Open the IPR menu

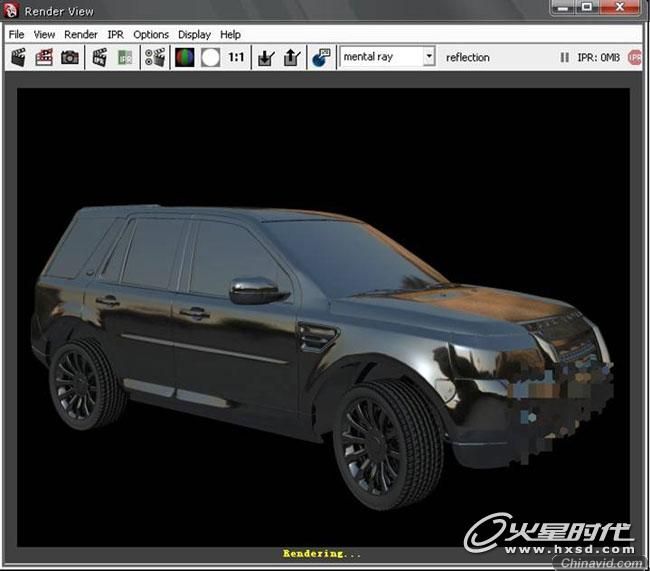point(116,34)
